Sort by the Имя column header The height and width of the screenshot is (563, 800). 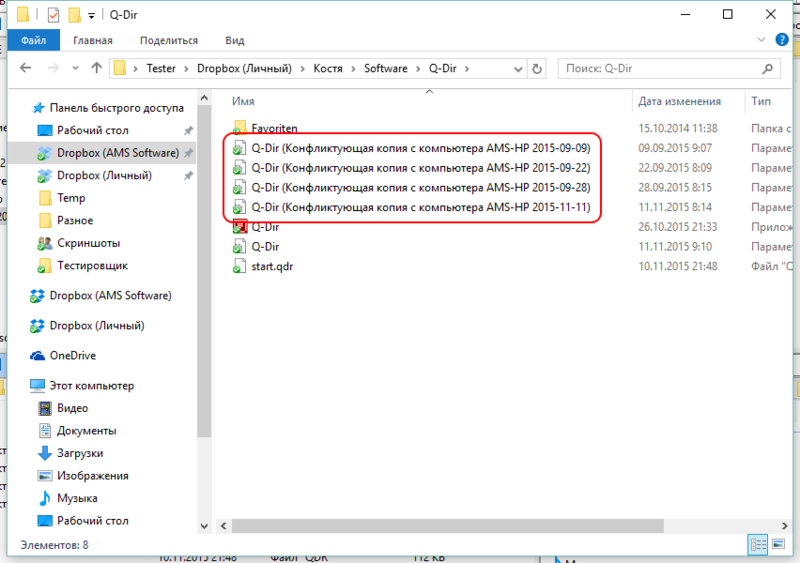[243, 101]
